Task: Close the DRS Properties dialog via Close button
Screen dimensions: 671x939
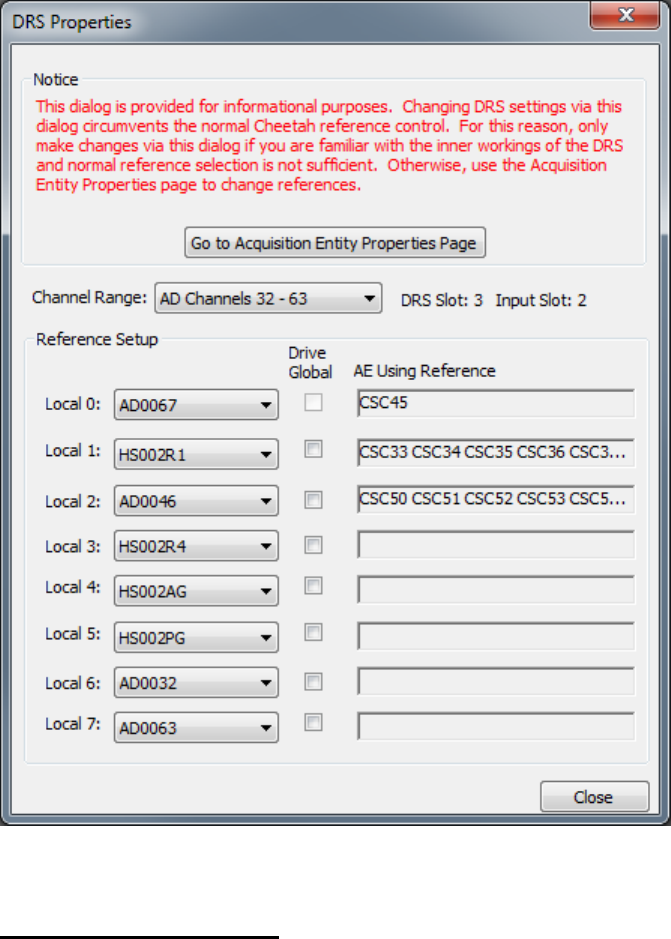Action: point(594,796)
